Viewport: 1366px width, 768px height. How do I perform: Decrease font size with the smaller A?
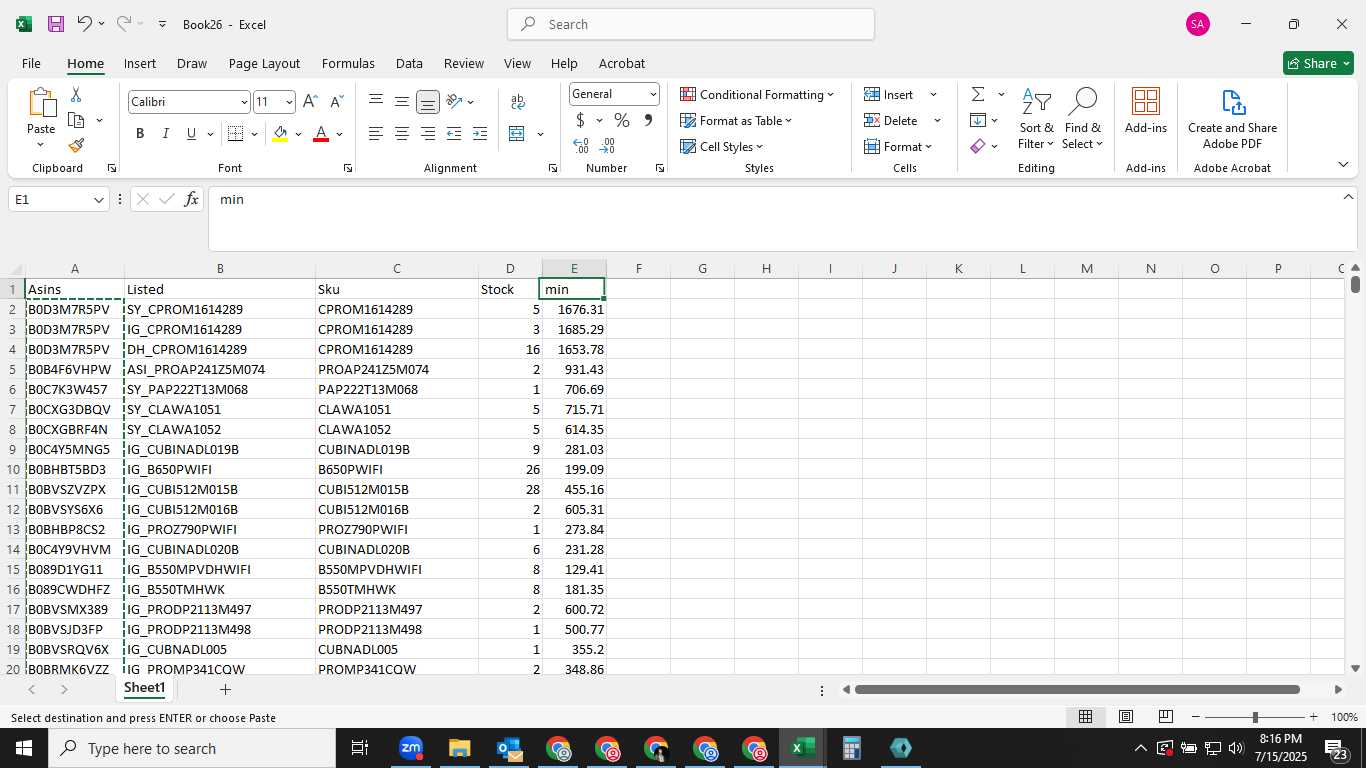tap(336, 102)
